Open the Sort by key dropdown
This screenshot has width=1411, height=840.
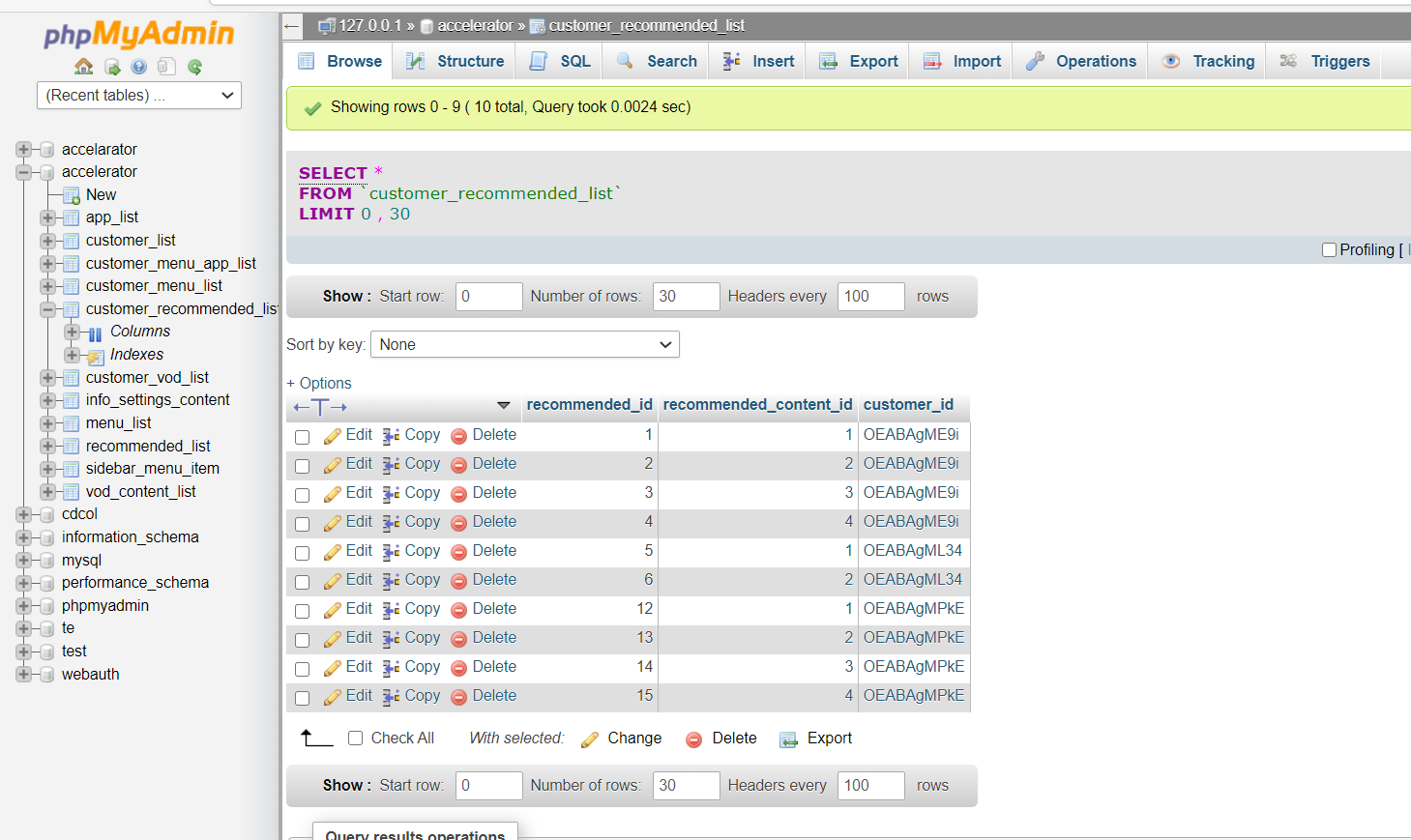tap(525, 345)
